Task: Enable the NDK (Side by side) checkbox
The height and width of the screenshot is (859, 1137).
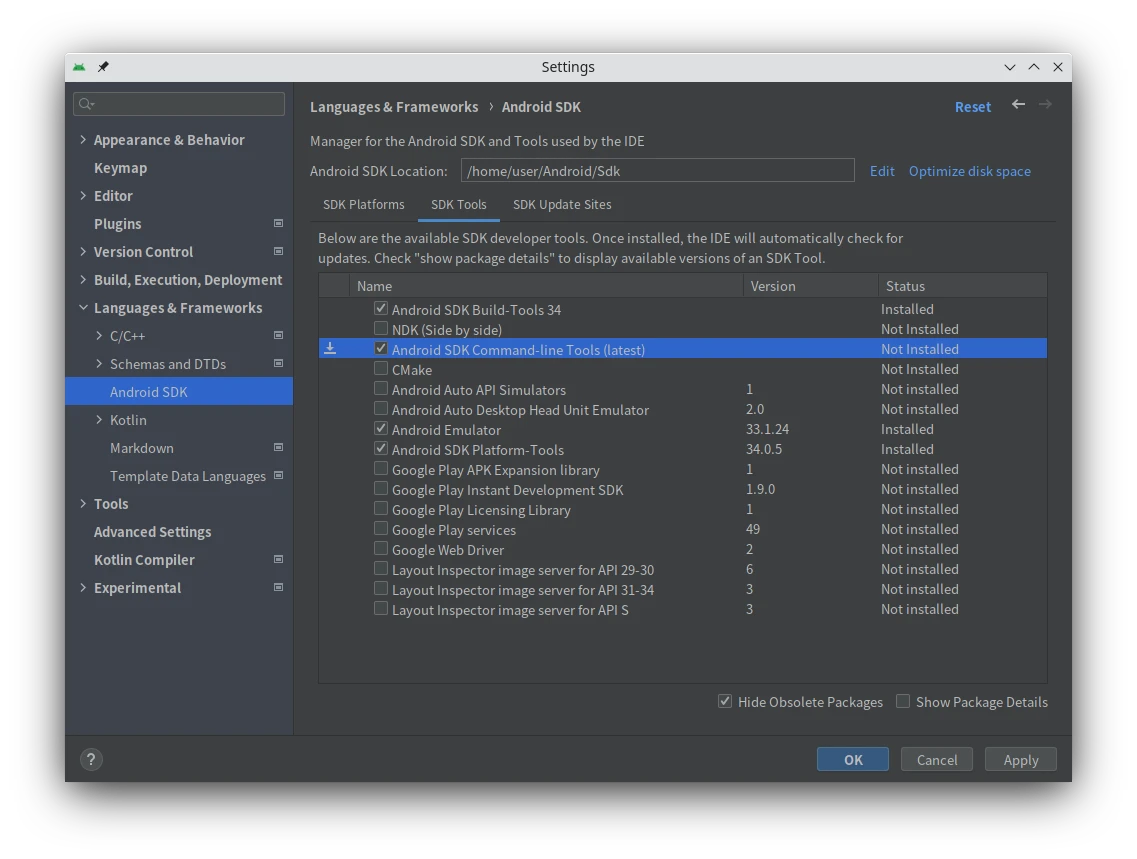Action: pyautogui.click(x=381, y=329)
